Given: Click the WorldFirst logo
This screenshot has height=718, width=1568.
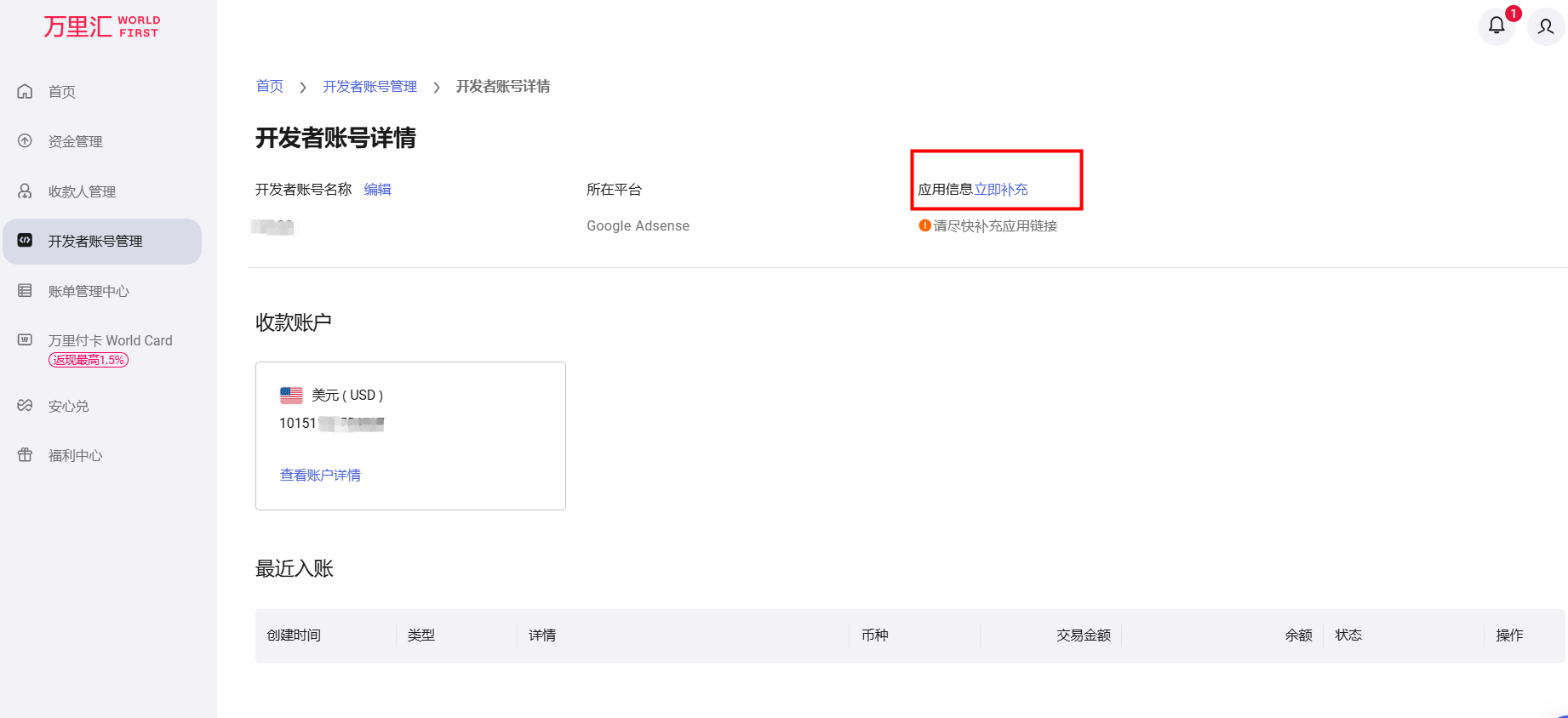Looking at the screenshot, I should pyautogui.click(x=101, y=26).
